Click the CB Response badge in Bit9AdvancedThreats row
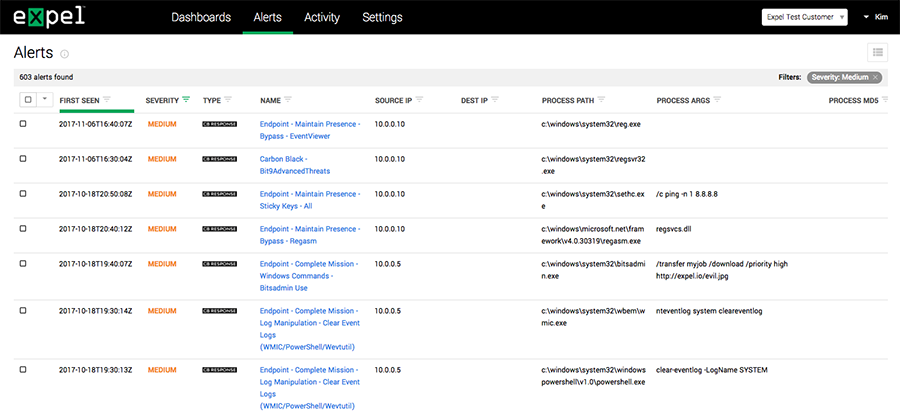 [x=219, y=159]
